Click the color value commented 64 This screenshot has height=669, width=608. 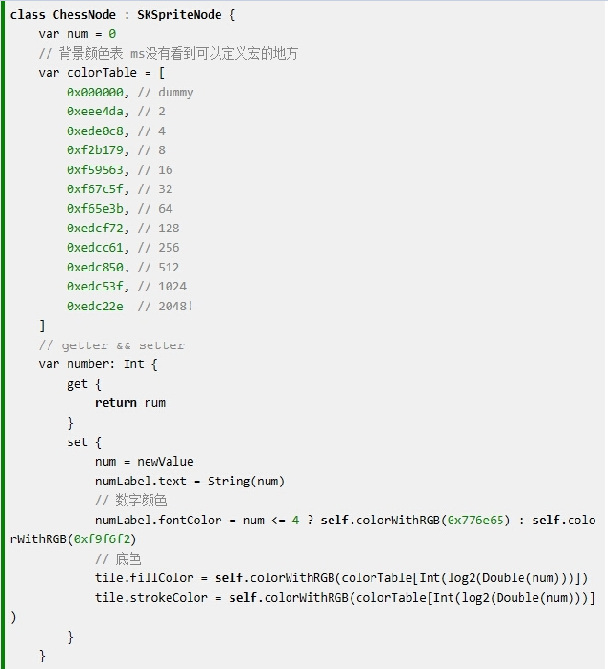pos(95,209)
